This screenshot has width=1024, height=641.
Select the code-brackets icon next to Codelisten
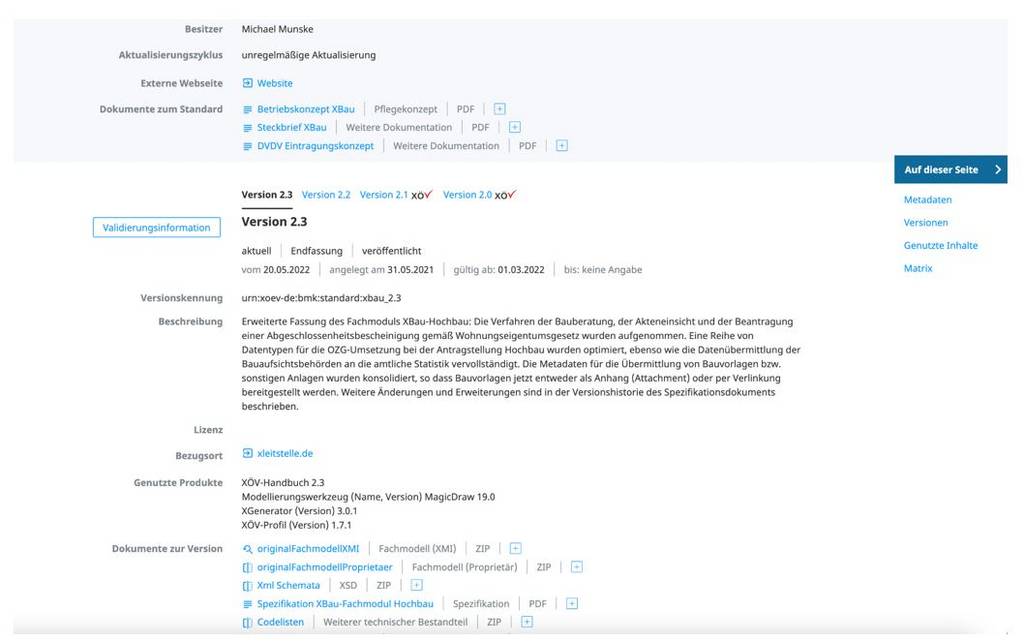click(x=246, y=621)
